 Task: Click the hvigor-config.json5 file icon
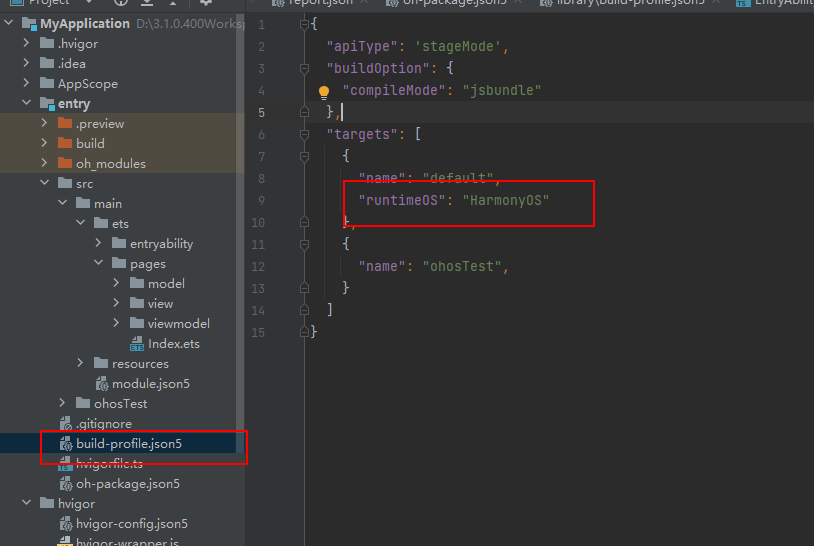[x=65, y=524]
